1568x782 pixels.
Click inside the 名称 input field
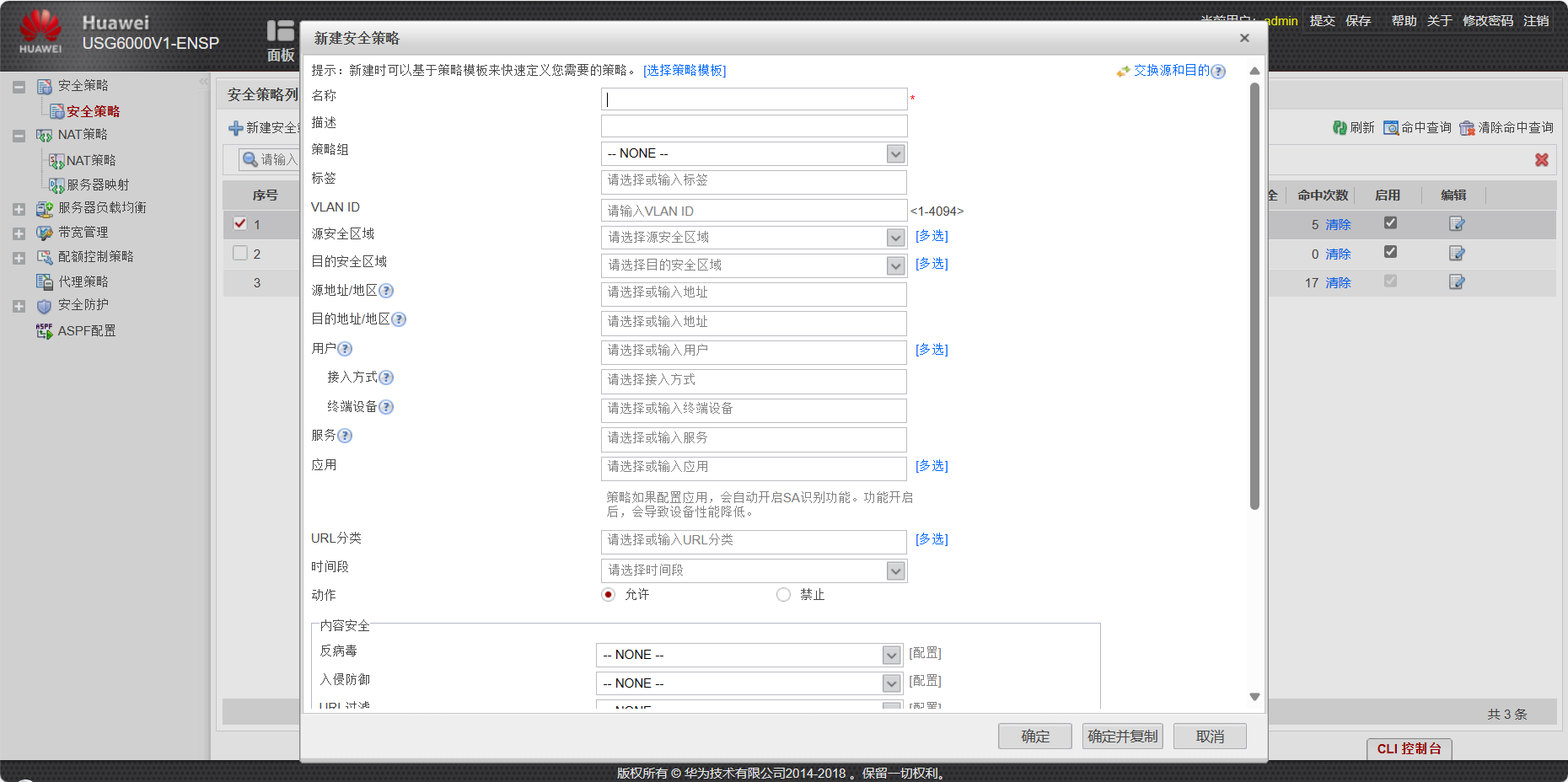pos(753,99)
